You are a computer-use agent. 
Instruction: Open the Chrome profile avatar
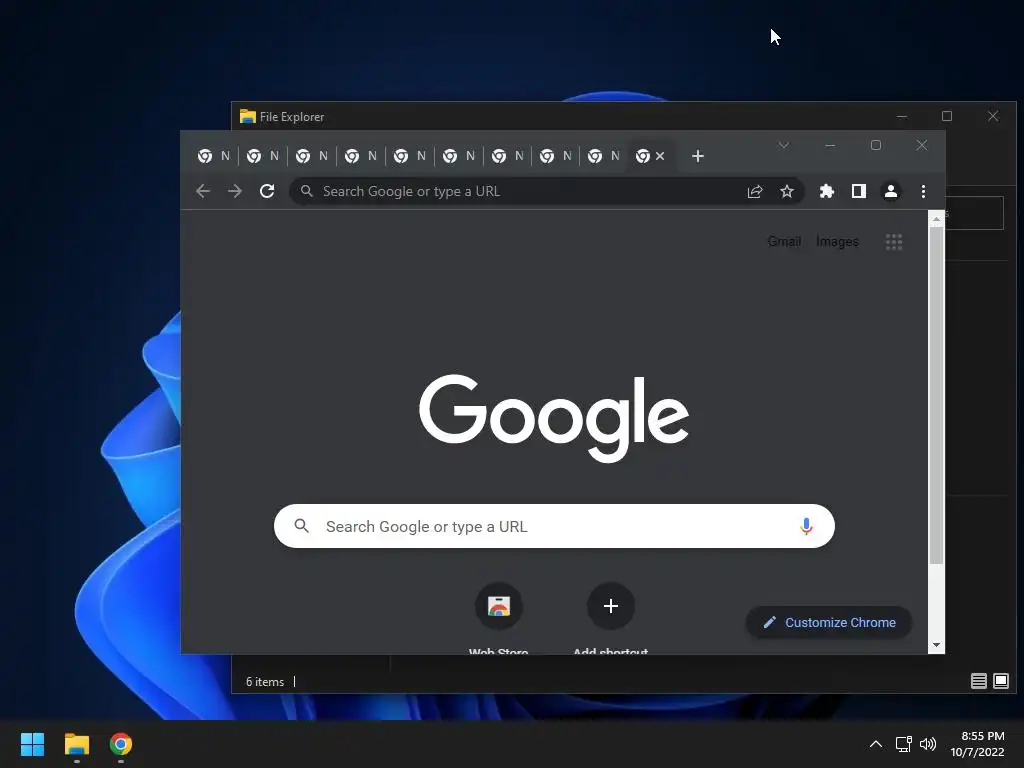pos(891,191)
